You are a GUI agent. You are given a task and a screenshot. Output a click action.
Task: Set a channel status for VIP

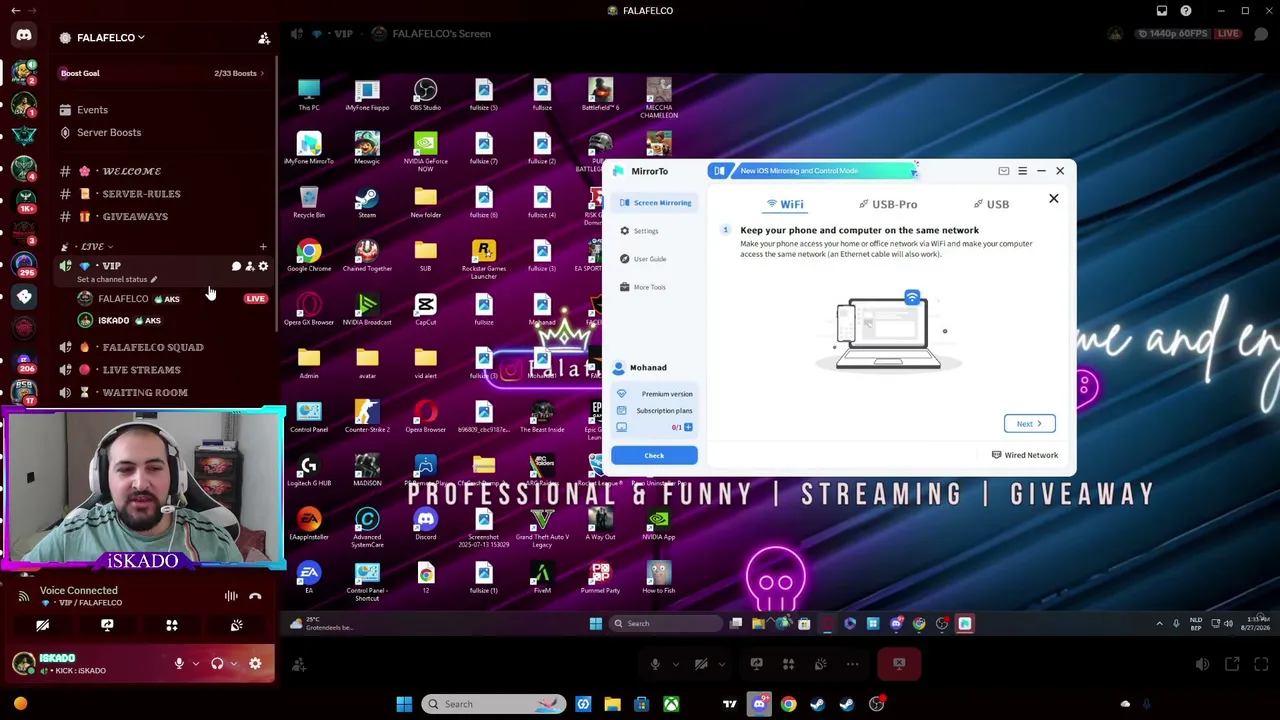(116, 280)
